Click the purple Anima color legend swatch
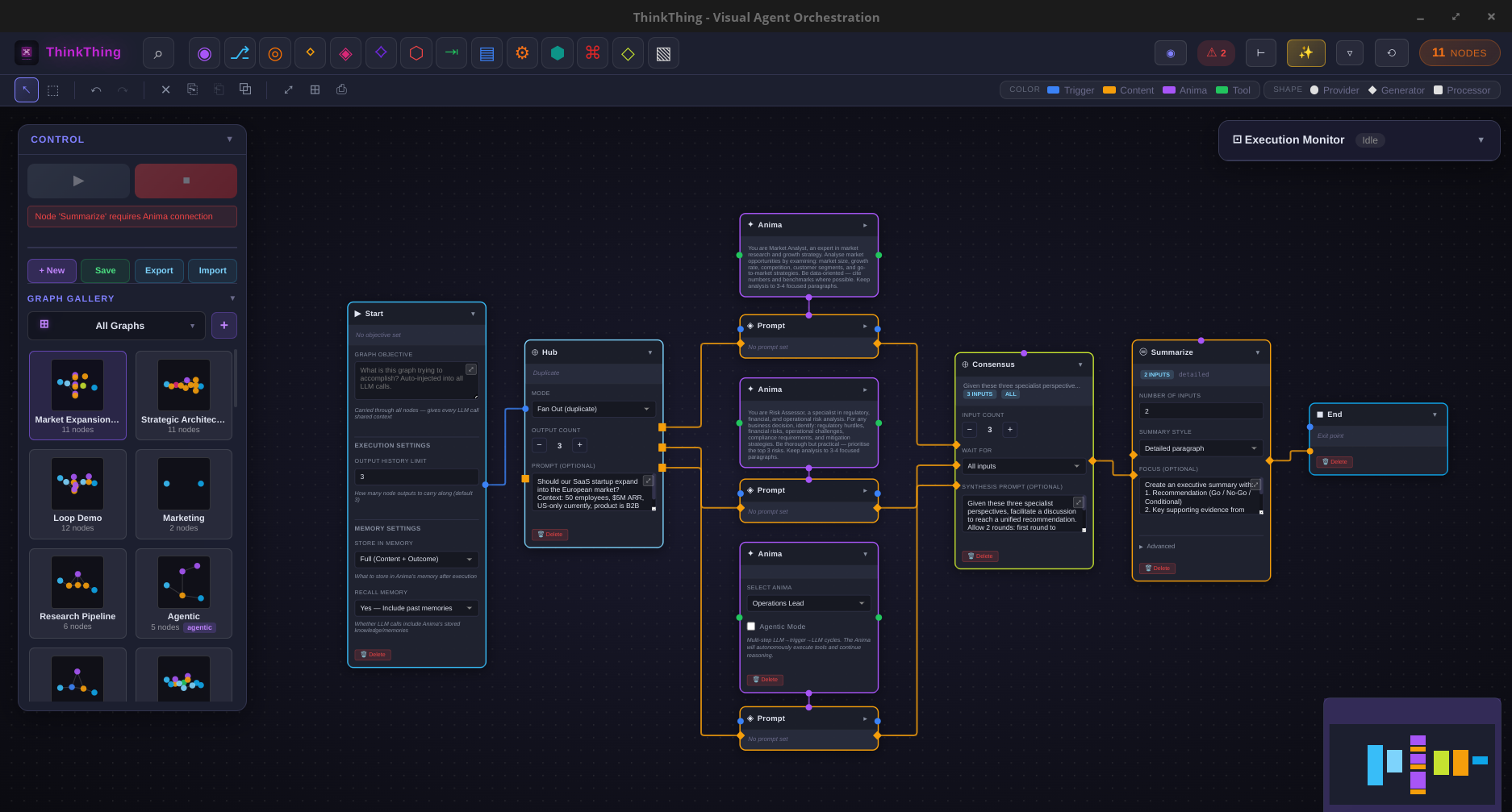 1168,90
